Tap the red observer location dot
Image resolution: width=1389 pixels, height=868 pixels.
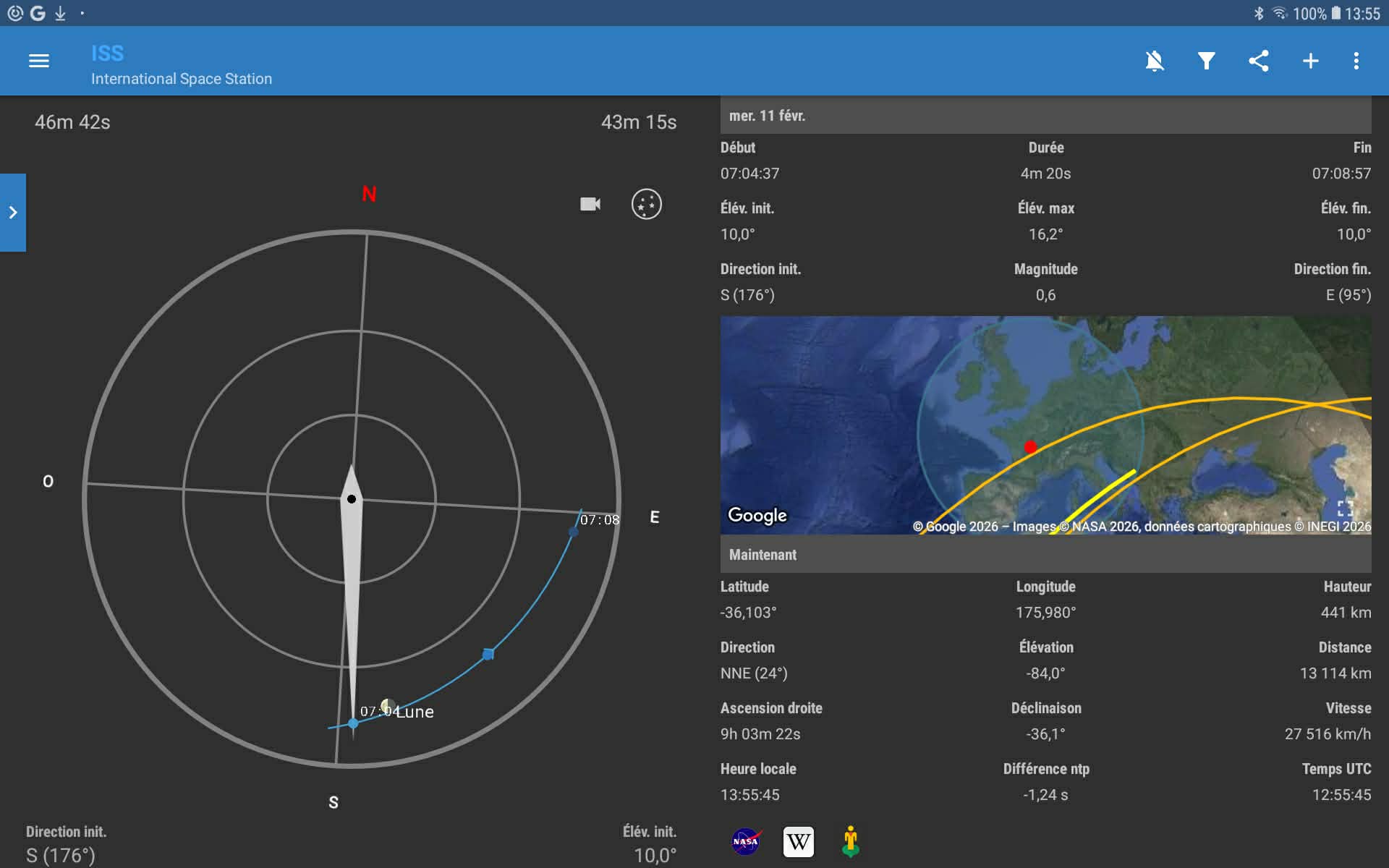tap(1030, 447)
